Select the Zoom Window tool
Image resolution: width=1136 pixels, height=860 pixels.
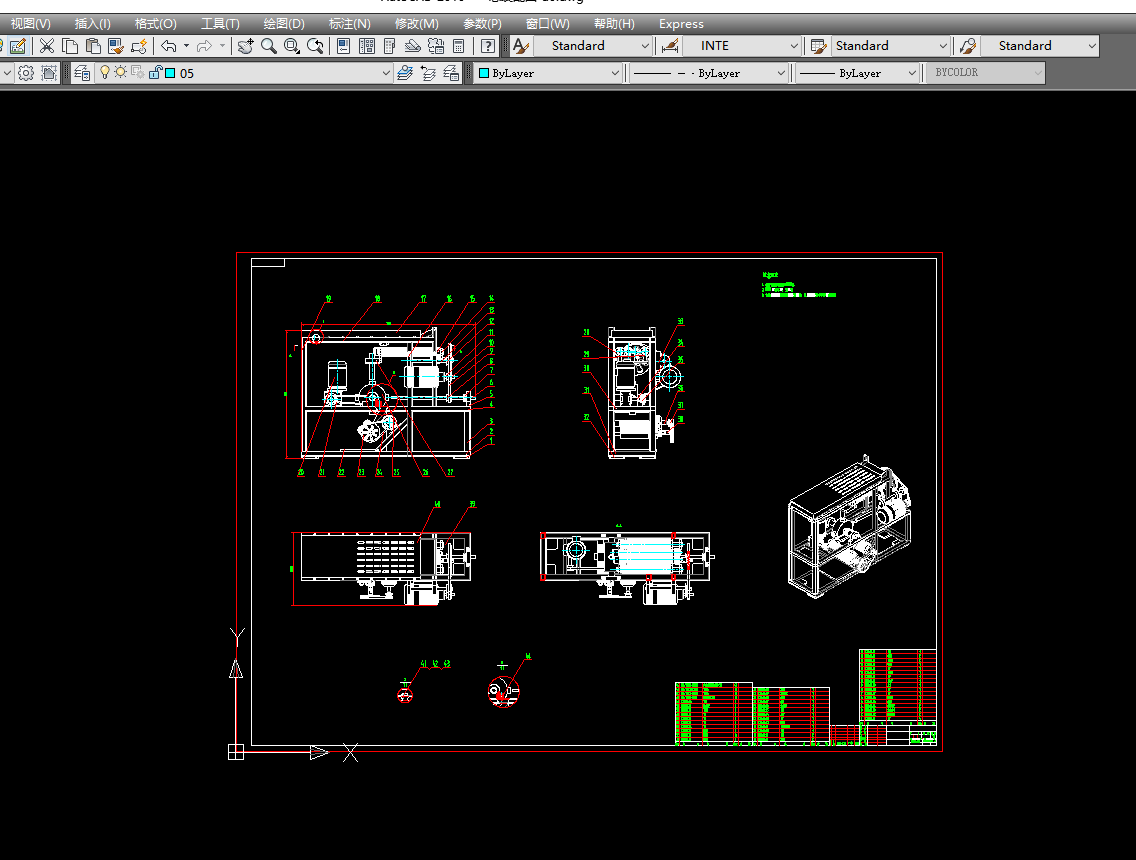[x=292, y=46]
